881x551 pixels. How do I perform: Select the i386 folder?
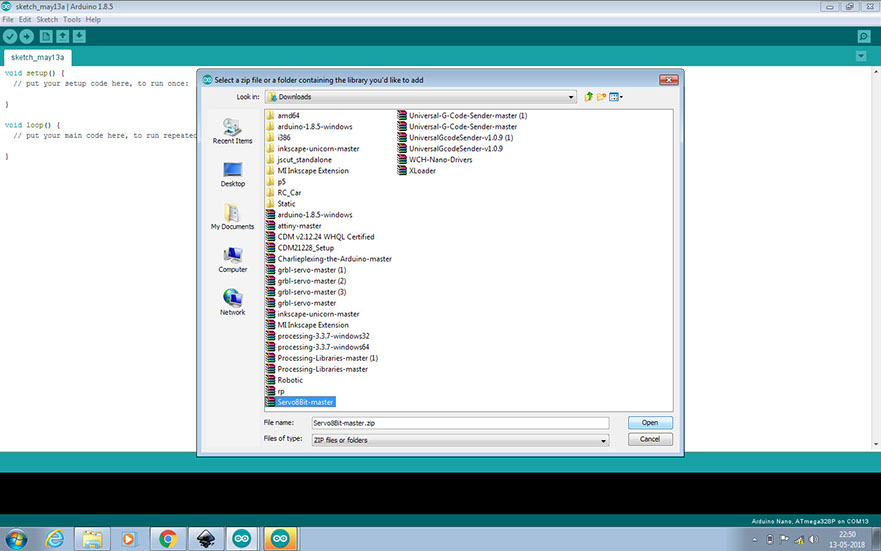pyautogui.click(x=278, y=138)
